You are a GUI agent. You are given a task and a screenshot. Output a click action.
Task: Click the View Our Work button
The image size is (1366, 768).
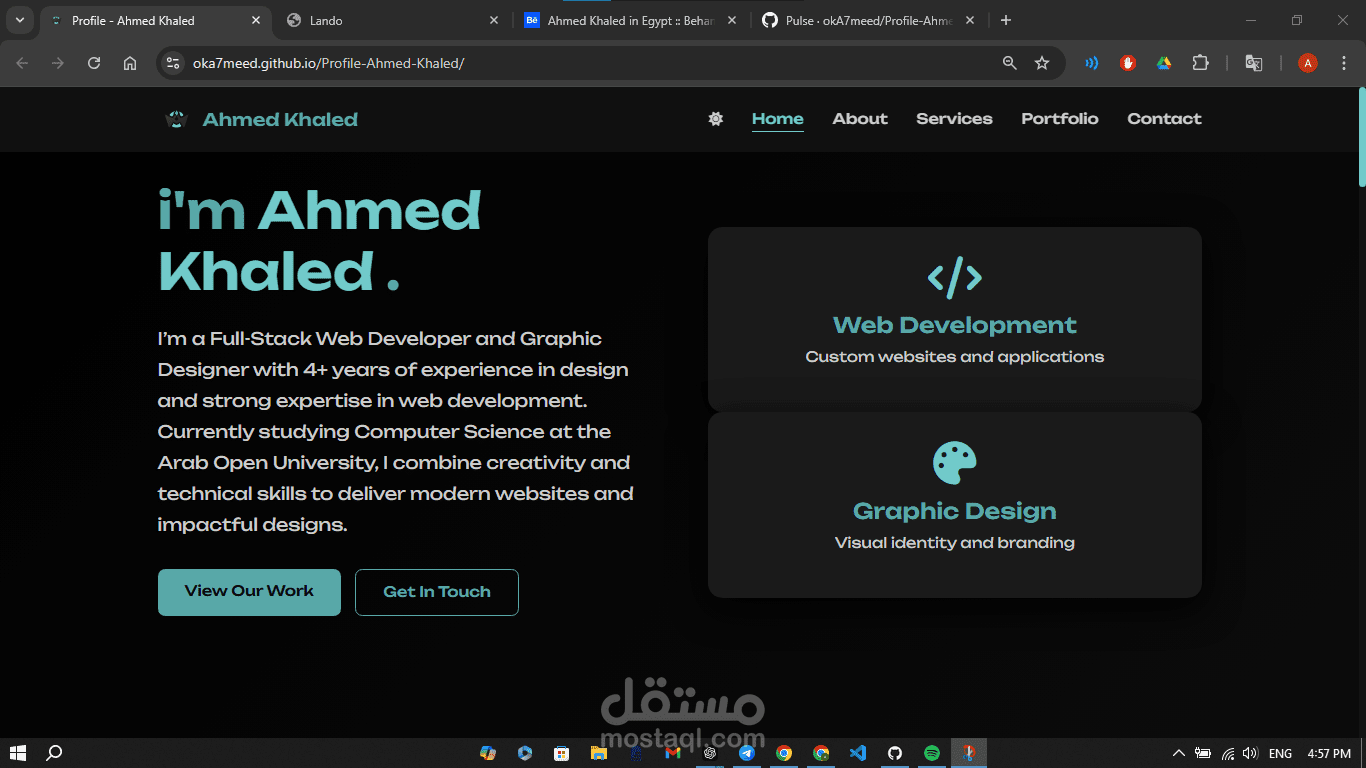tap(249, 592)
